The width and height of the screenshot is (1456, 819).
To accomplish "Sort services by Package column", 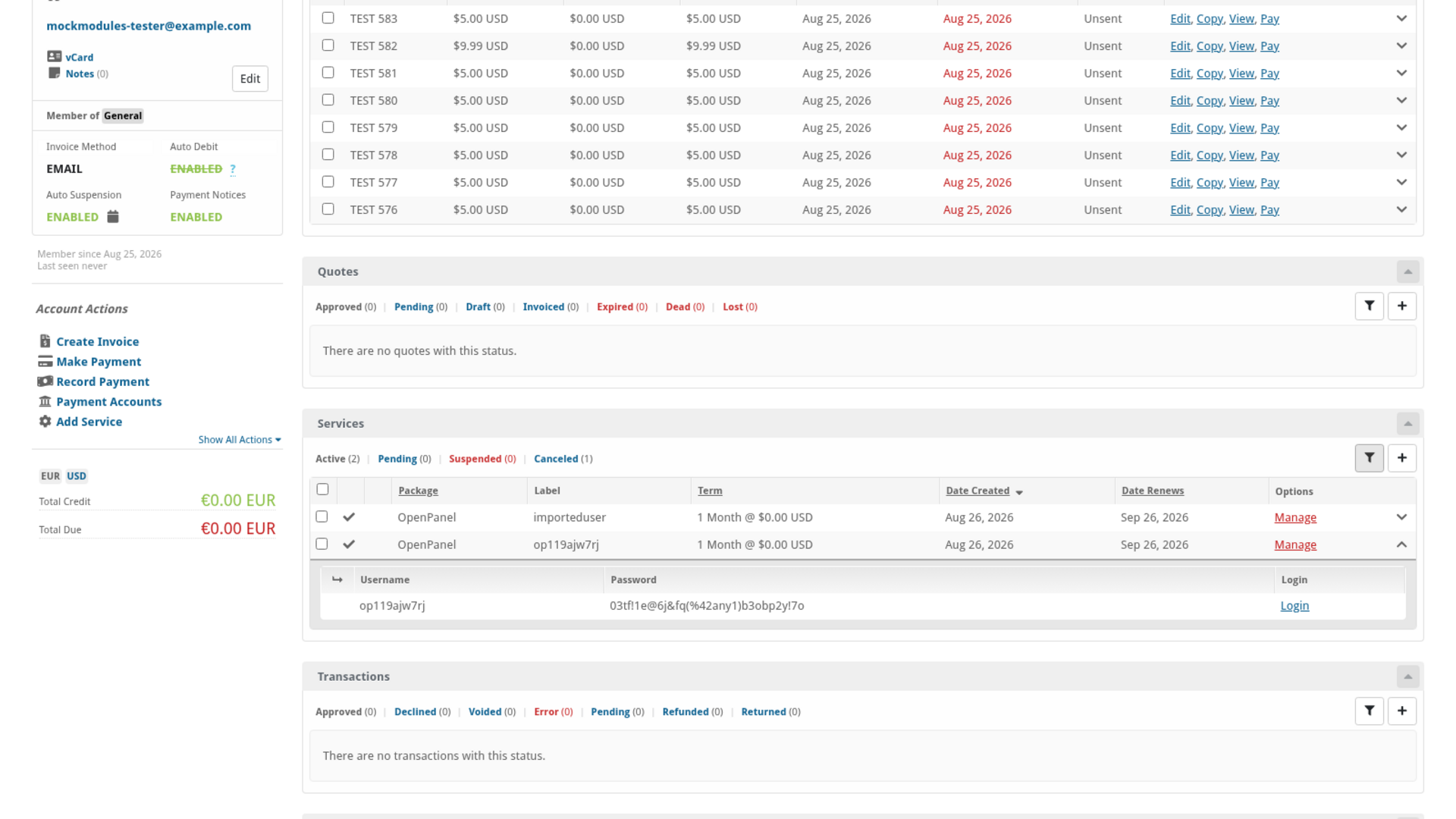I will point(418,491).
